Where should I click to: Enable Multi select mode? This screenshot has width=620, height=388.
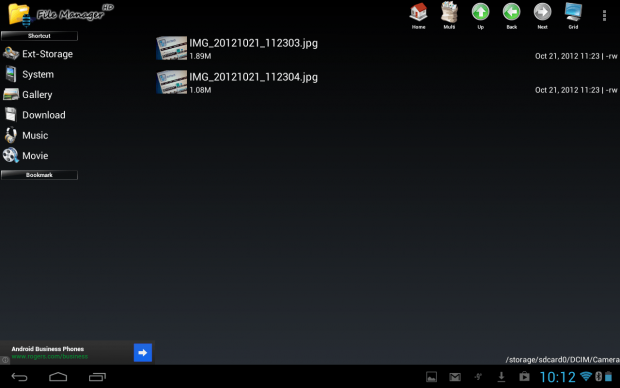coord(449,16)
